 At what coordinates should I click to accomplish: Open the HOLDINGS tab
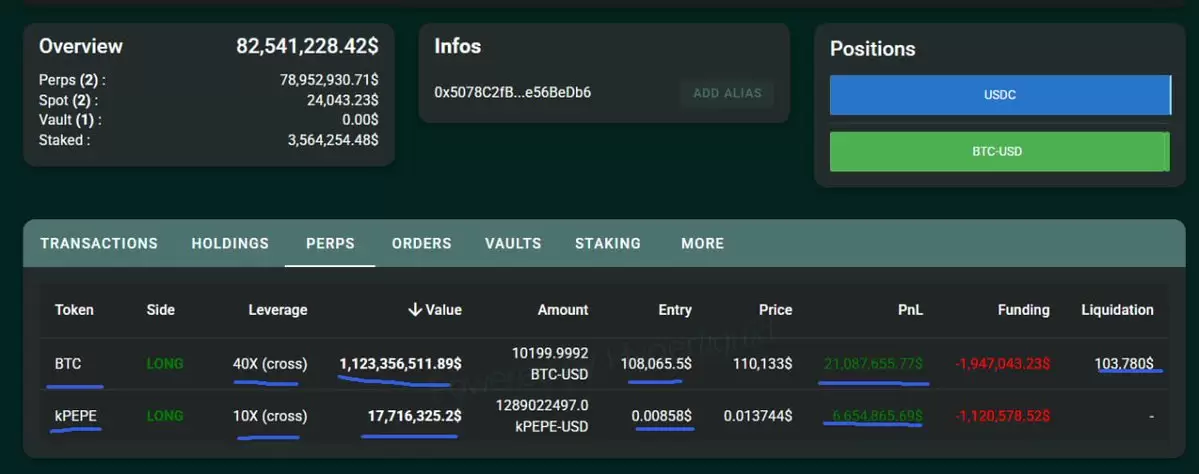click(x=230, y=244)
